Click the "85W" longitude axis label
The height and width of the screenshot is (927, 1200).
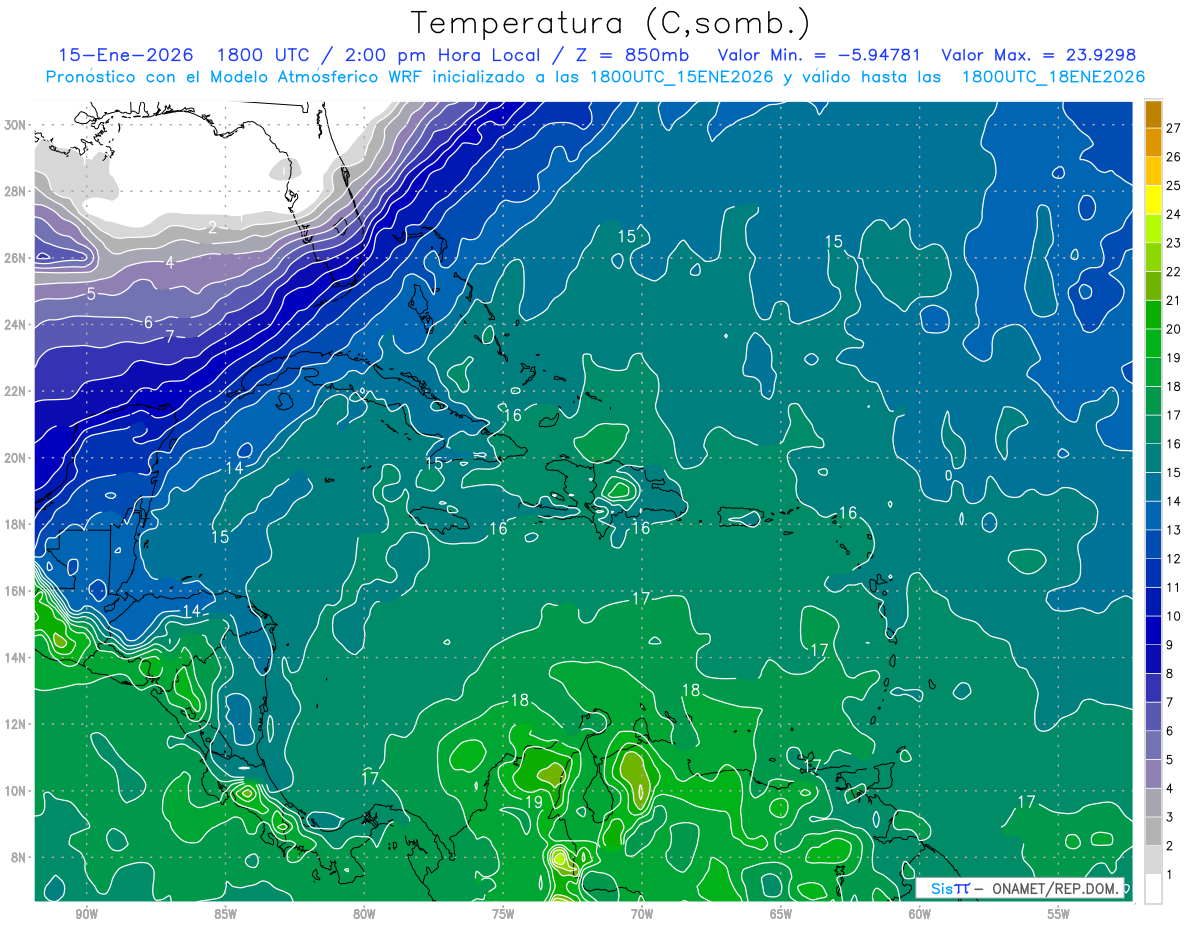click(225, 914)
